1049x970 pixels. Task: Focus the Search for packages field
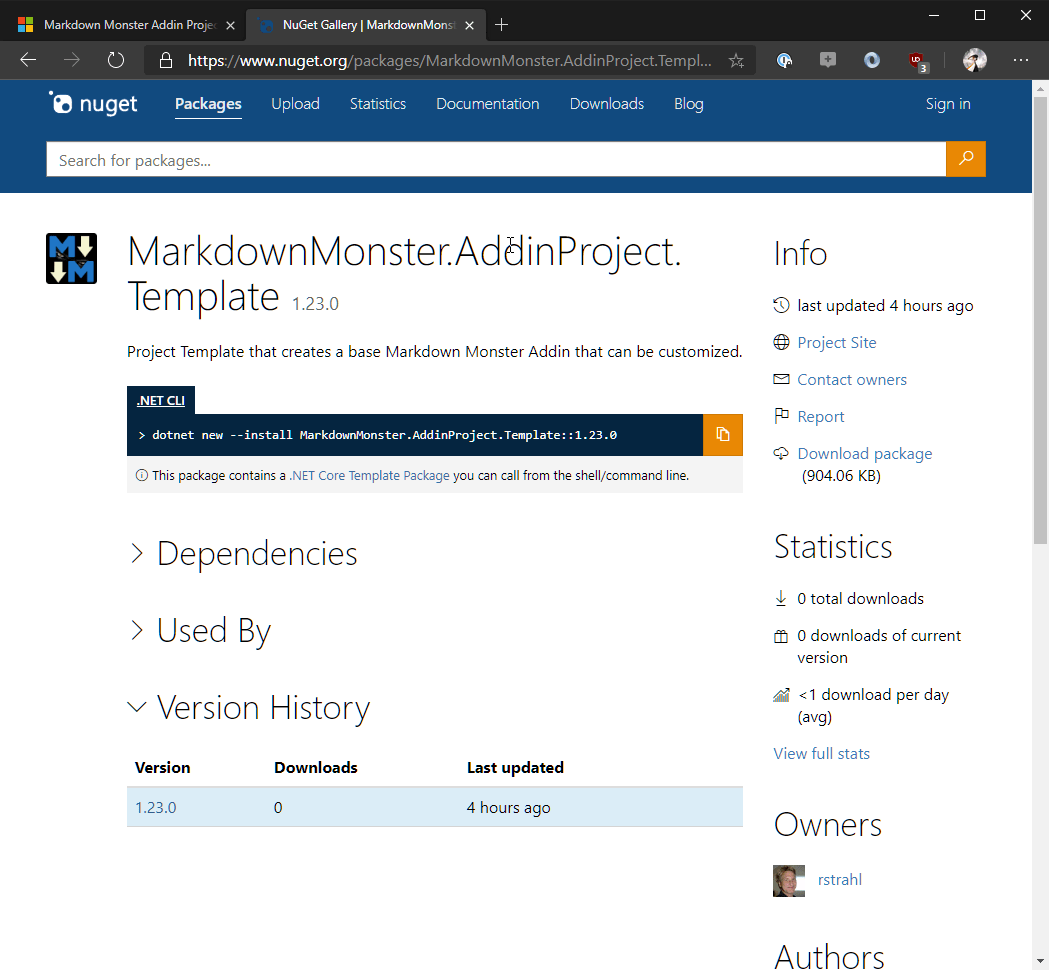coord(496,159)
